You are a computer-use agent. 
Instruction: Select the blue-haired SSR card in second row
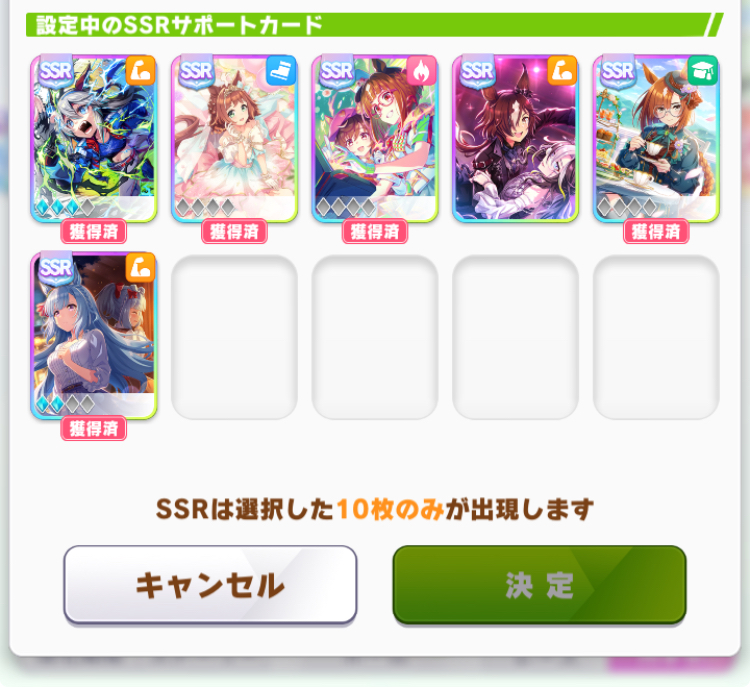coord(94,336)
